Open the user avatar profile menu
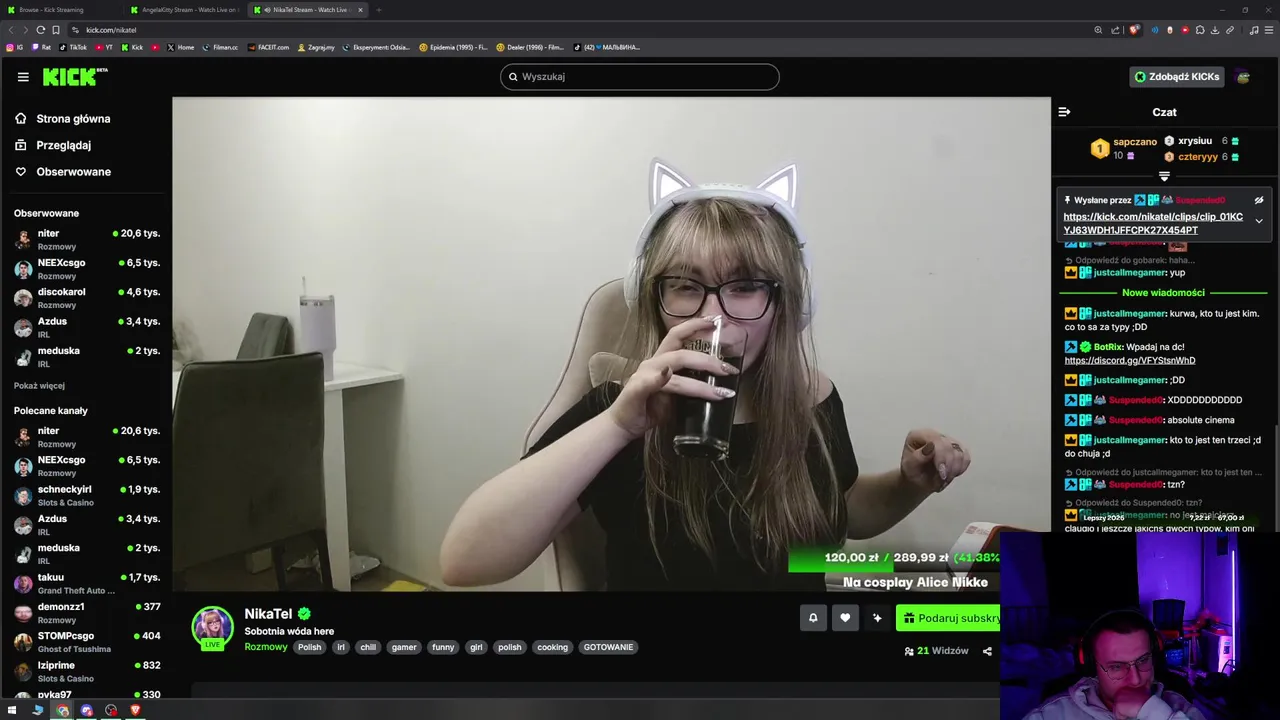 click(x=1243, y=77)
